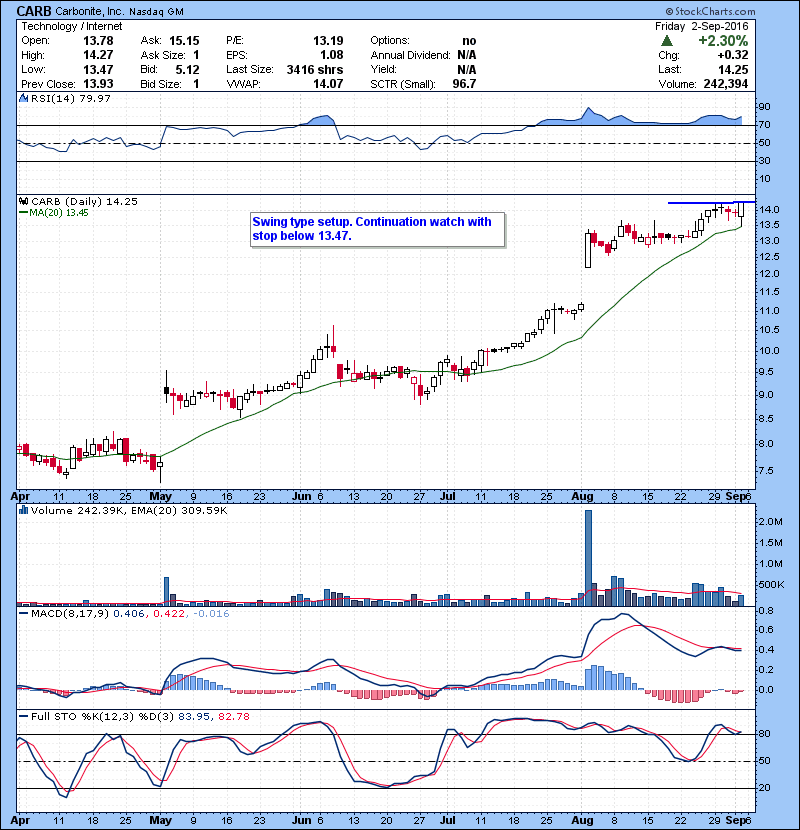The width and height of the screenshot is (800, 830).
Task: Click the candlestick icon beside CARB (Daily)
Action: click(x=23, y=202)
